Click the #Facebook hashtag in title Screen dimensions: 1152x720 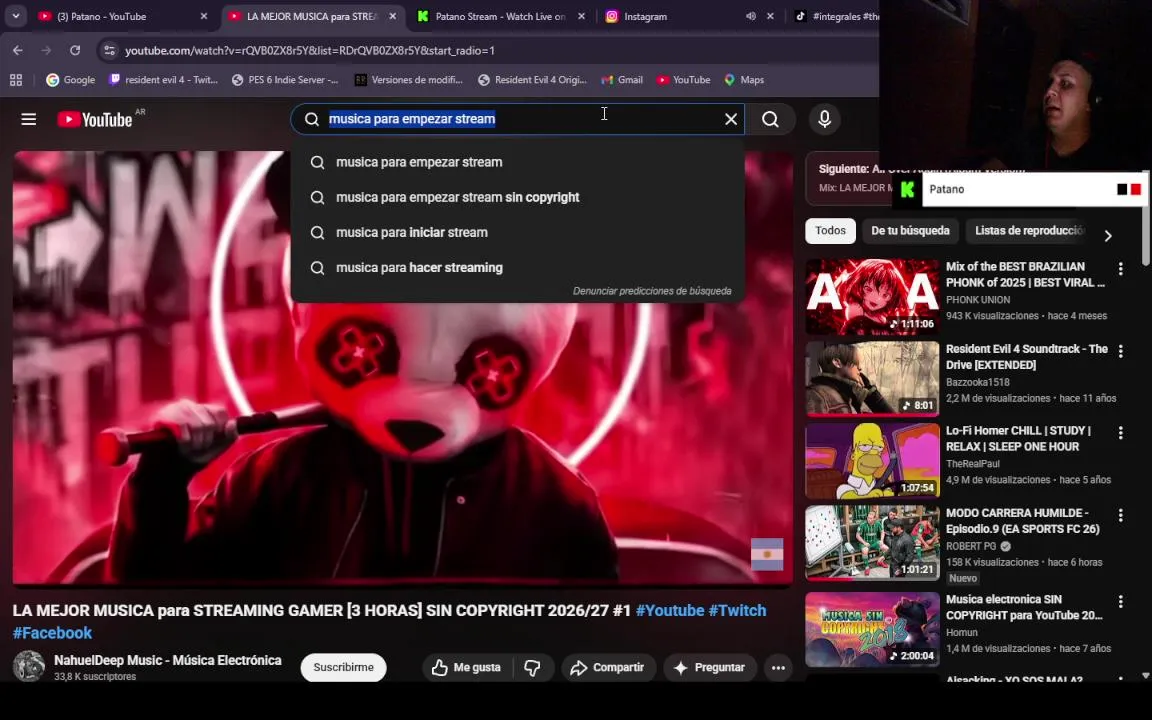coord(52,633)
